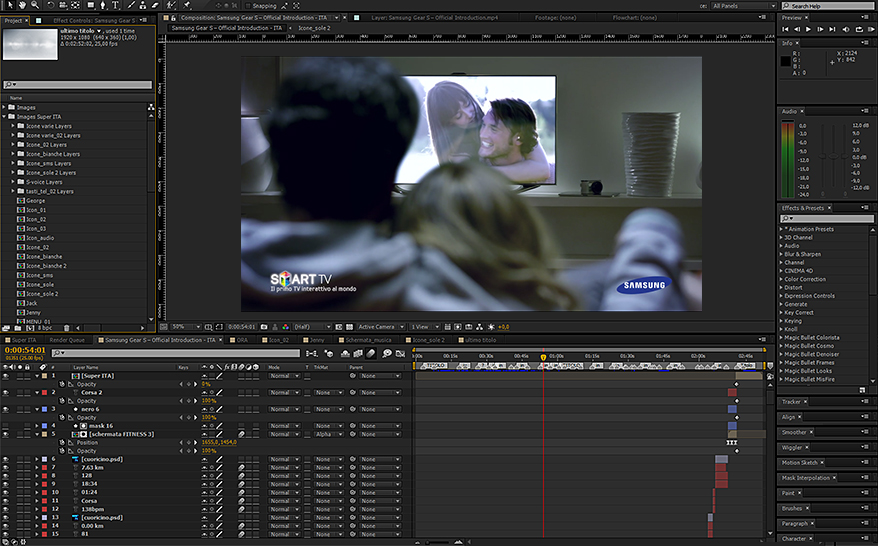
Task: Select the Puppet Pin tool
Action: 187,5
